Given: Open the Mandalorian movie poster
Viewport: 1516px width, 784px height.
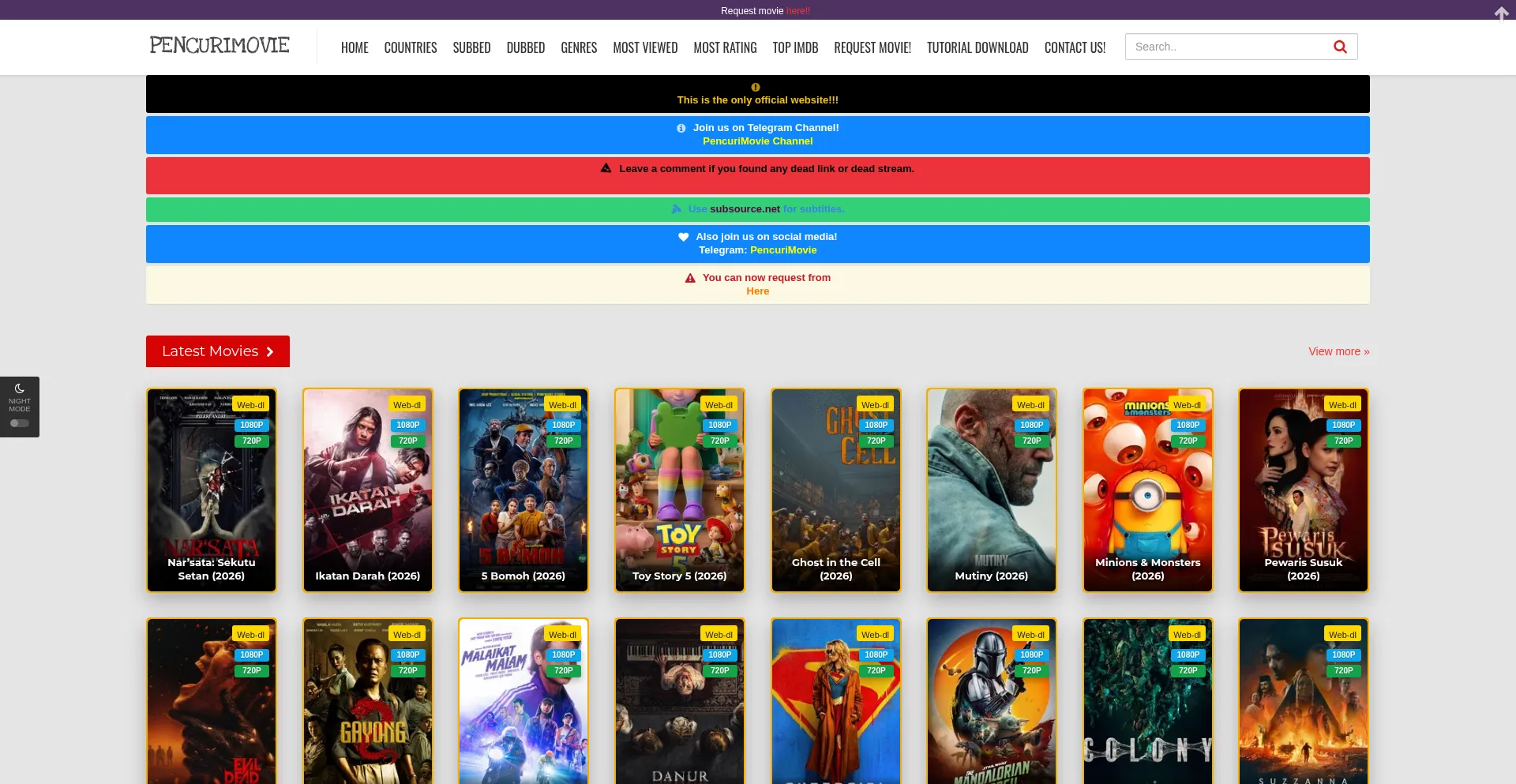Looking at the screenshot, I should pyautogui.click(x=992, y=701).
